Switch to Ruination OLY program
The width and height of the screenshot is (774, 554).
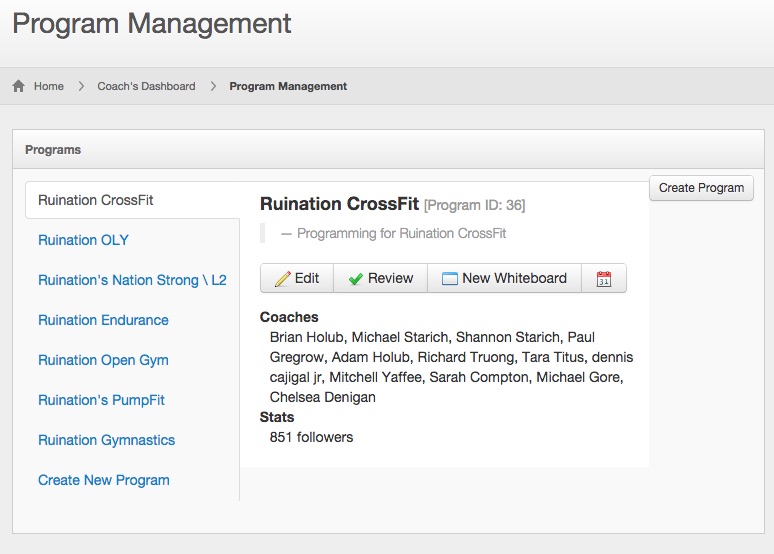(83, 240)
